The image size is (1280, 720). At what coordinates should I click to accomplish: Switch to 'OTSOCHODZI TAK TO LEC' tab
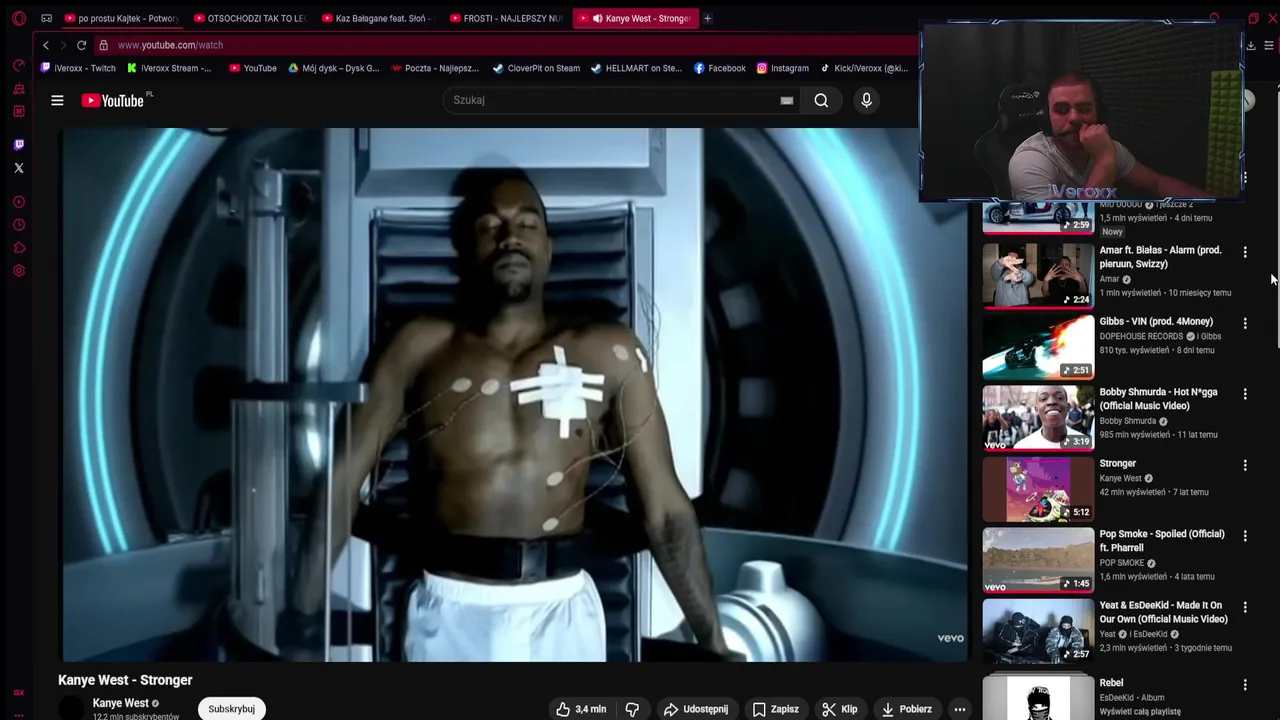point(249,18)
